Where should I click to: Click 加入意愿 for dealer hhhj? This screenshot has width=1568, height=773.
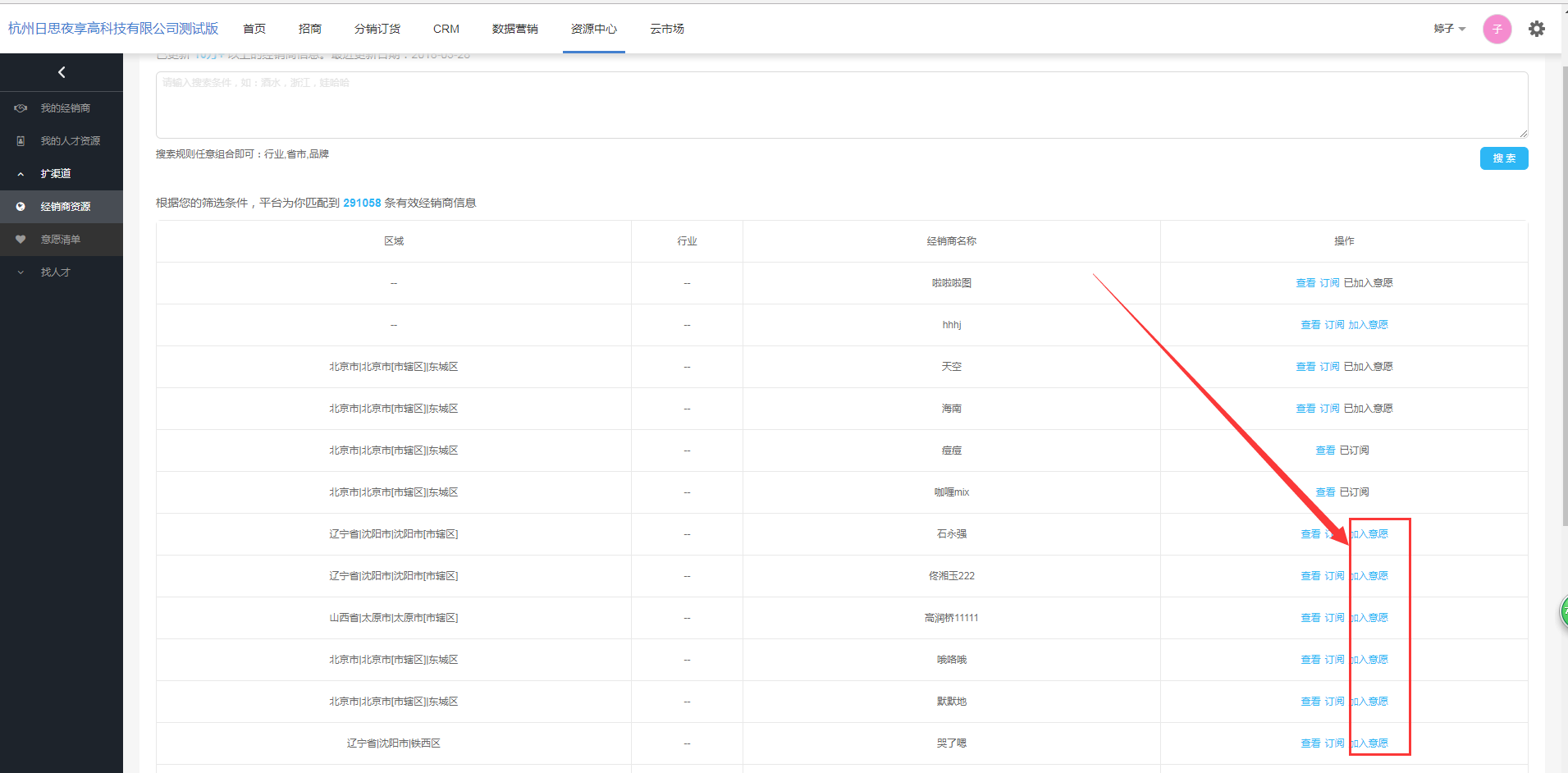pyautogui.click(x=1368, y=325)
